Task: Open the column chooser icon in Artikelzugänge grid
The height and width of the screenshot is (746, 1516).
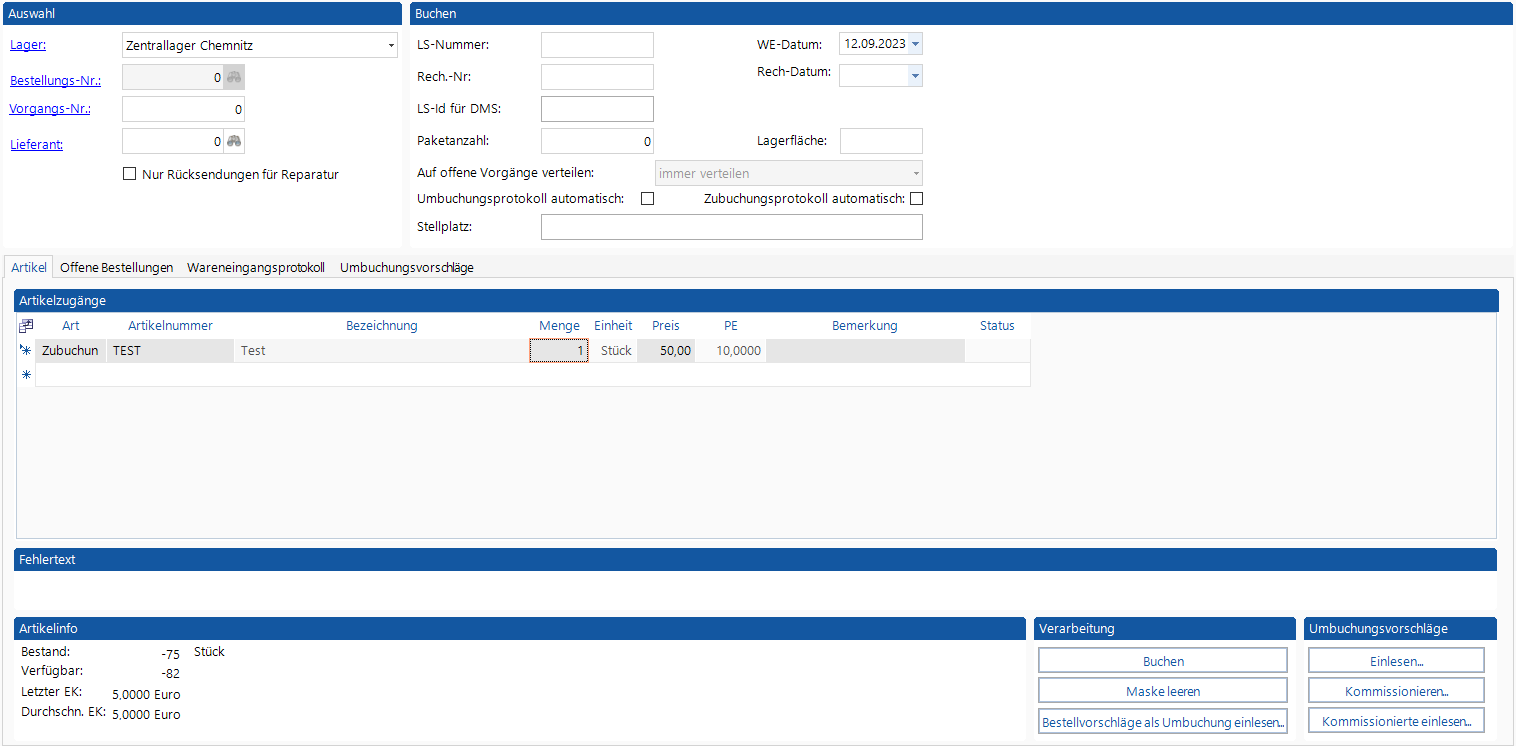Action: tap(26, 325)
